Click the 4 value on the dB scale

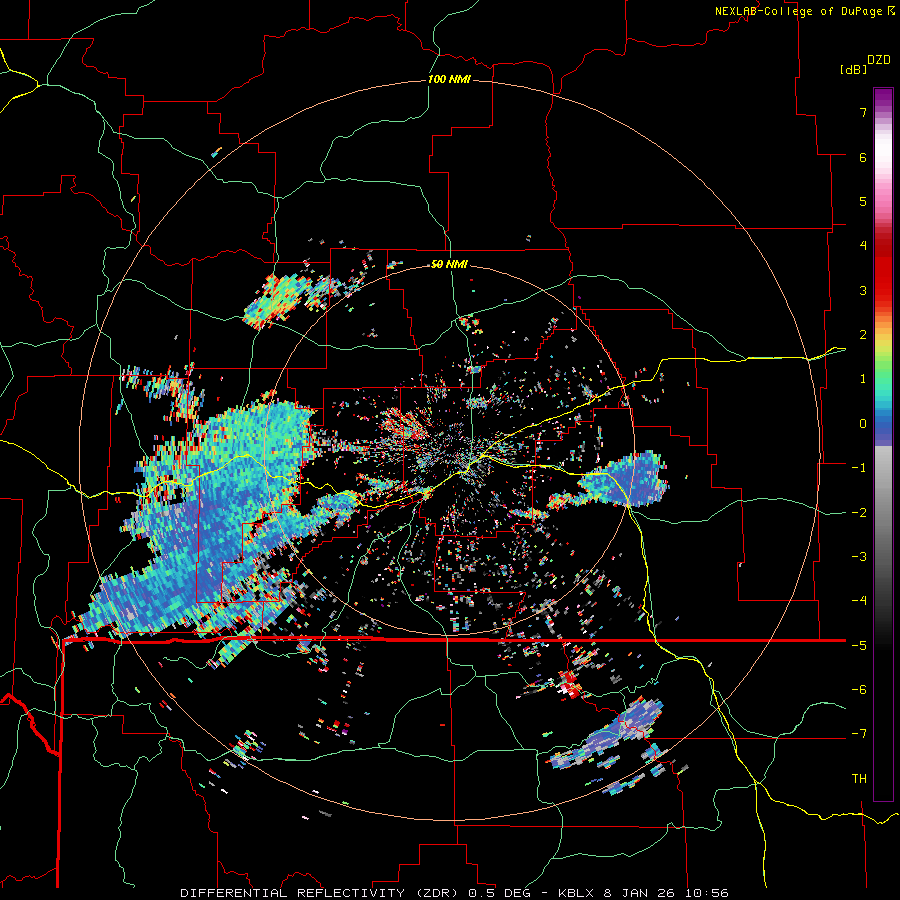[x=863, y=246]
